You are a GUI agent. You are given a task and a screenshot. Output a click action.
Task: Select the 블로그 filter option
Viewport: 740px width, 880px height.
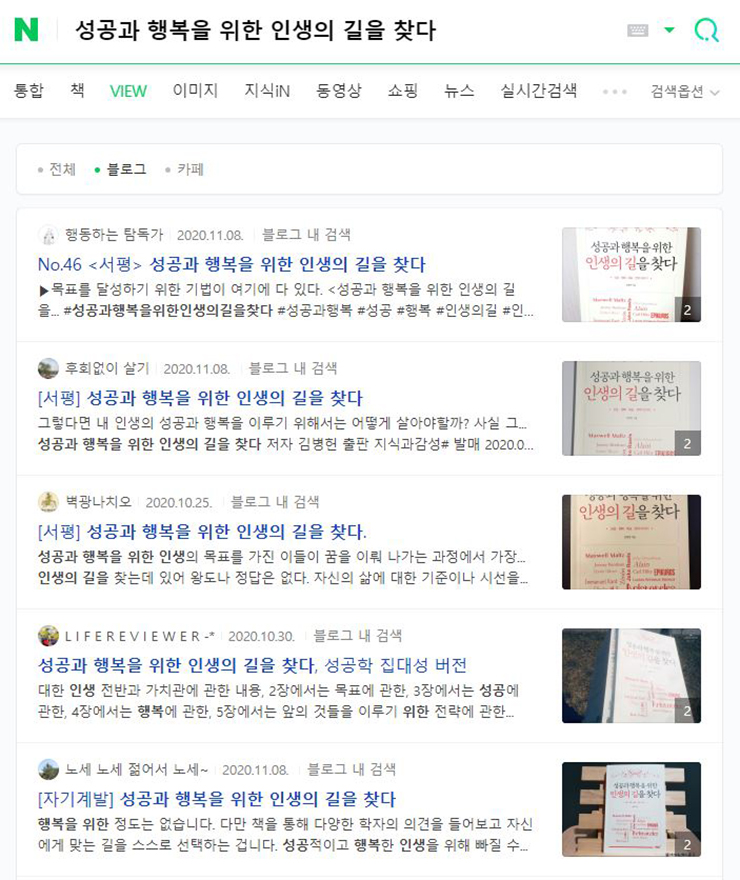[121, 169]
